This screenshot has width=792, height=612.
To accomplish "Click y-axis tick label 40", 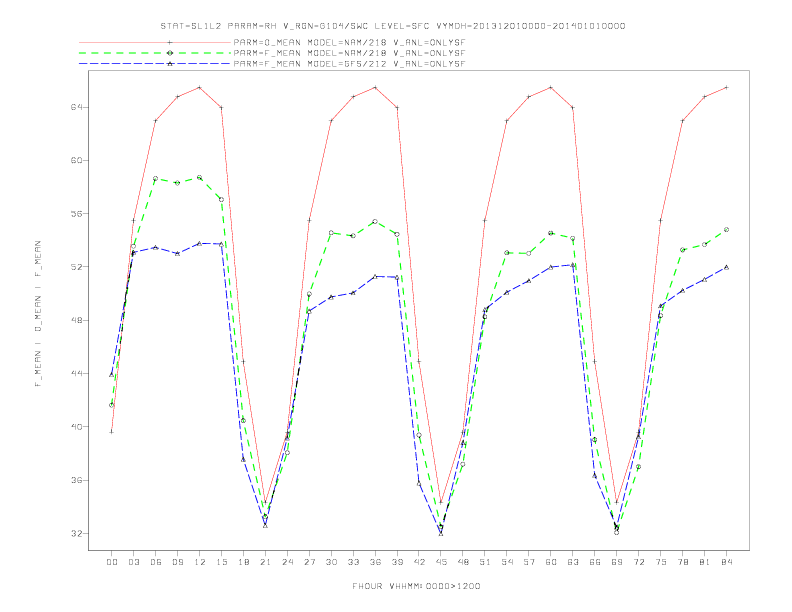I will pos(76,427).
